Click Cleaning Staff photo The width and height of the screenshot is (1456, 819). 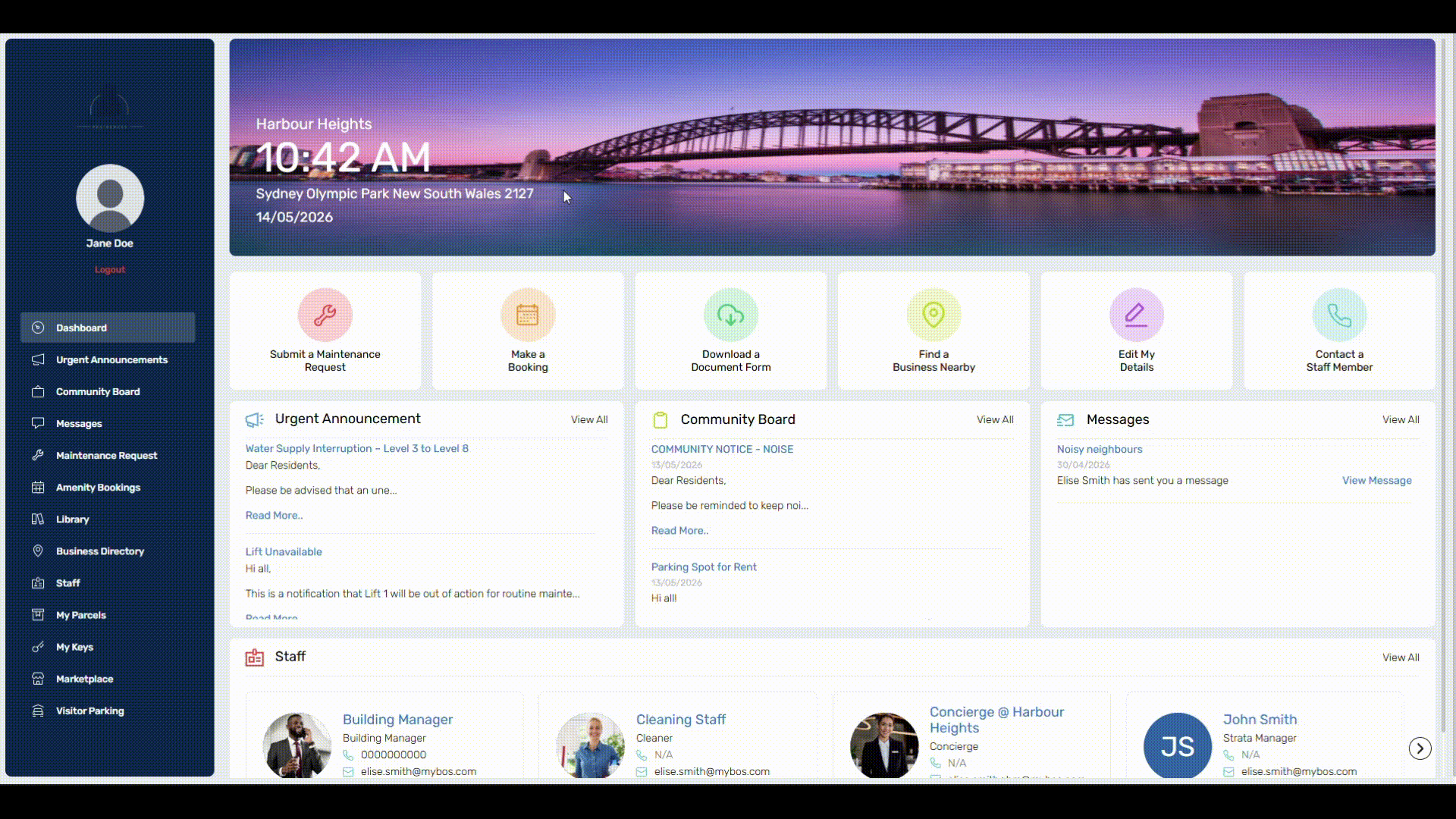(x=590, y=745)
